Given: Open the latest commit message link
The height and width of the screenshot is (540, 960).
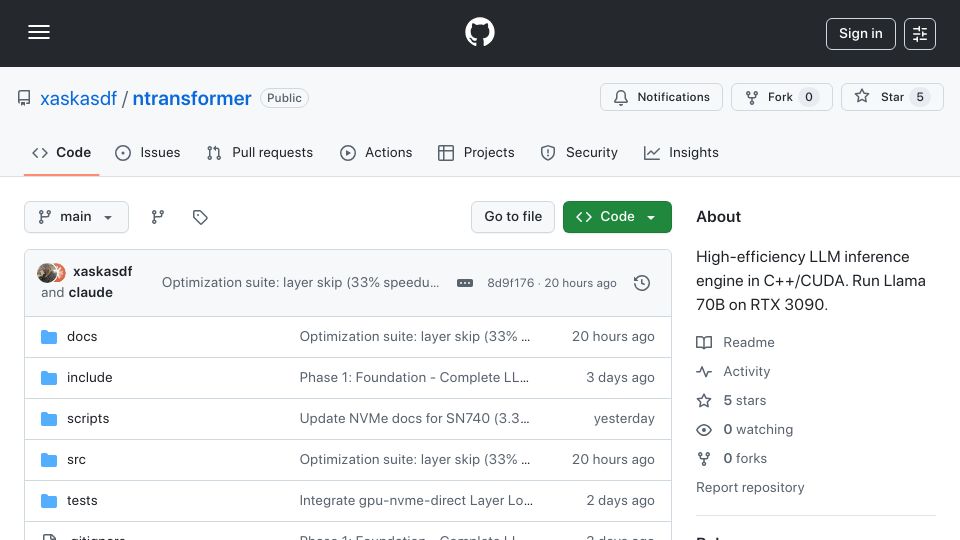Looking at the screenshot, I should tap(300, 283).
